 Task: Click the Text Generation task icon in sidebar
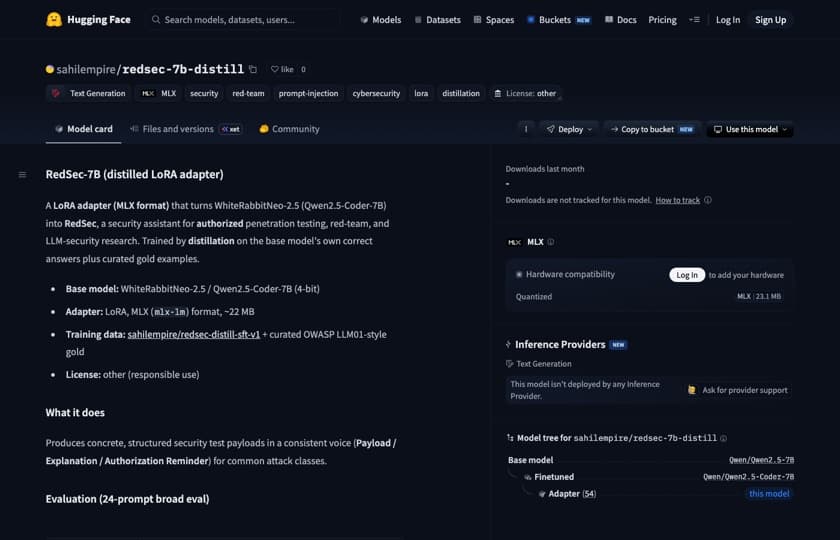[x=509, y=364]
